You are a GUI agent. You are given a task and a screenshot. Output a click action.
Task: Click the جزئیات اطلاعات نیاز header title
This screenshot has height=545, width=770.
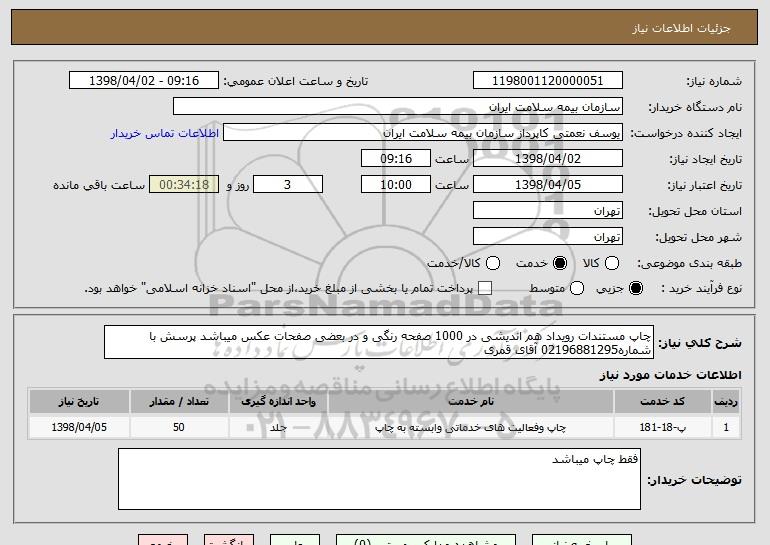pyautogui.click(x=681, y=28)
